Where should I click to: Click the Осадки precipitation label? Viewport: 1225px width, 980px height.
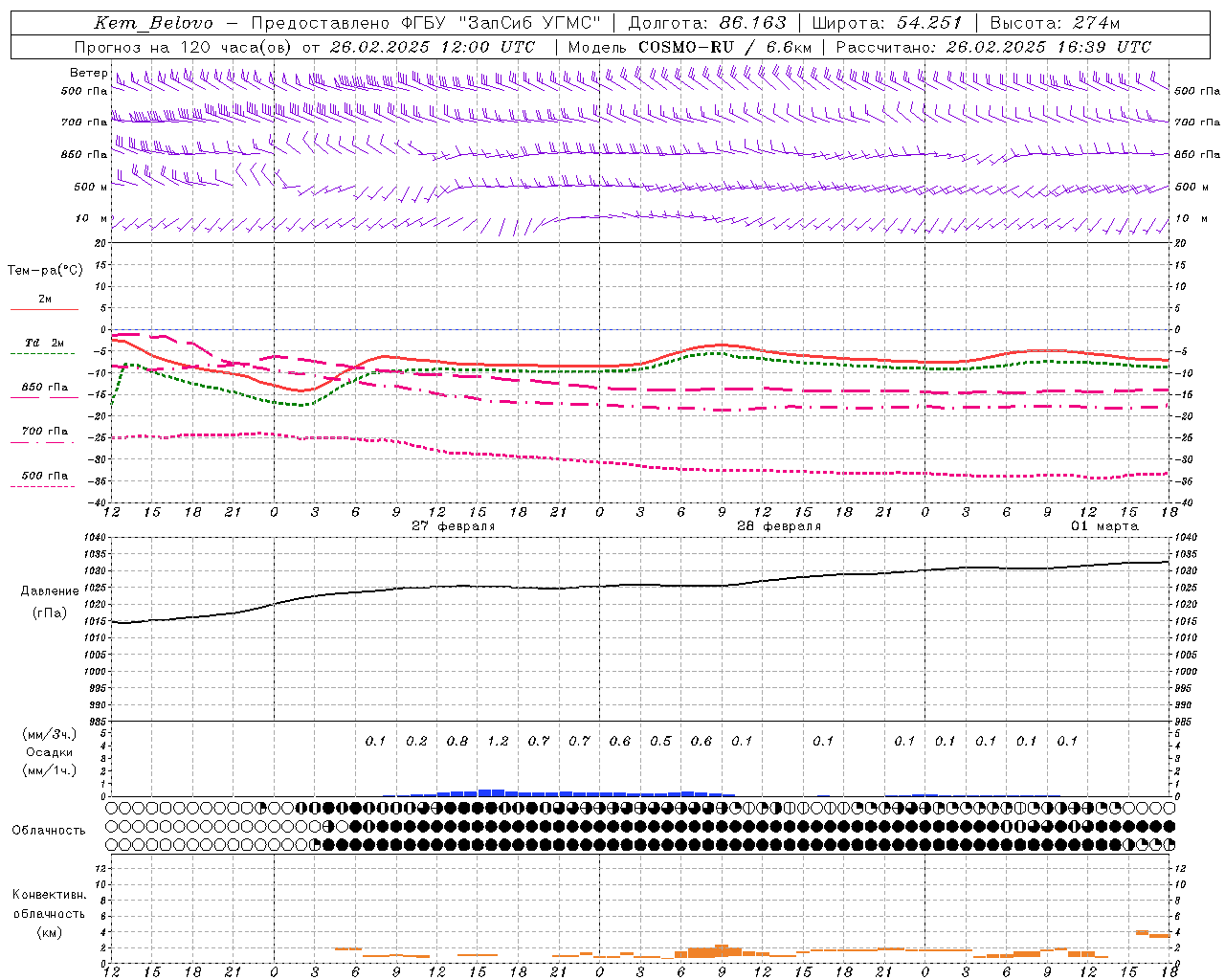[49, 752]
